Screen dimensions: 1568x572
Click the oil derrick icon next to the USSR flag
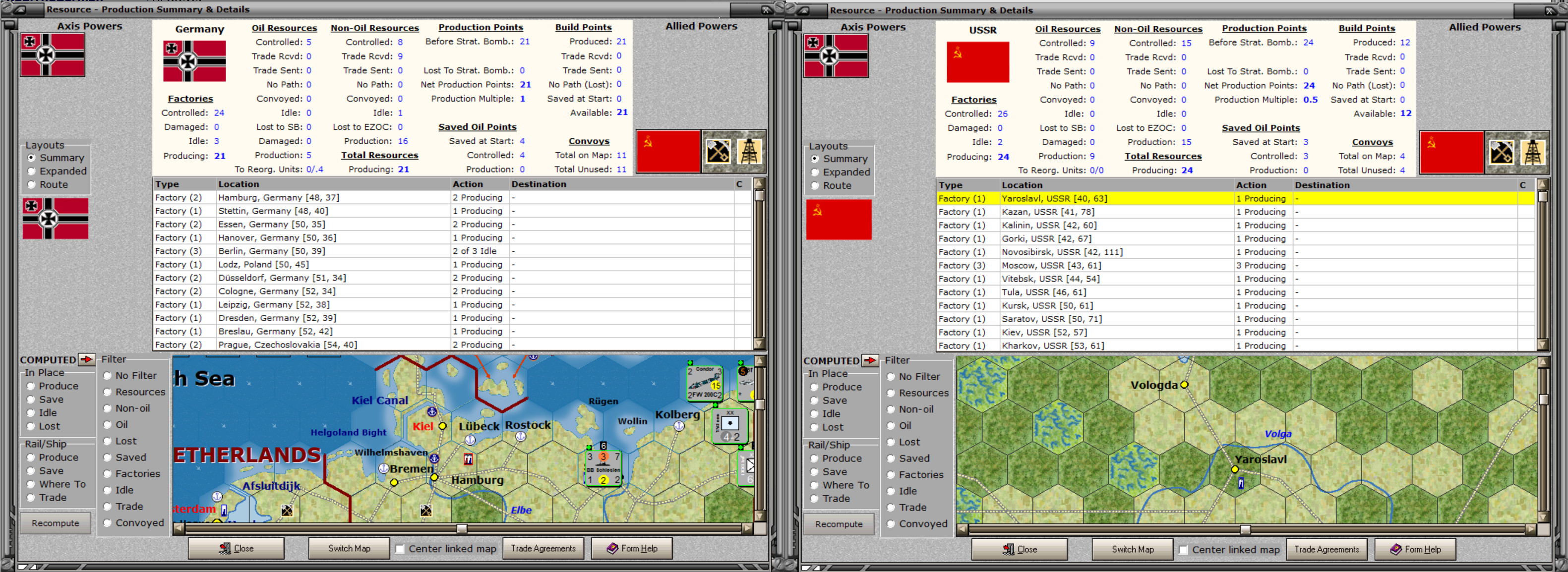click(1534, 152)
